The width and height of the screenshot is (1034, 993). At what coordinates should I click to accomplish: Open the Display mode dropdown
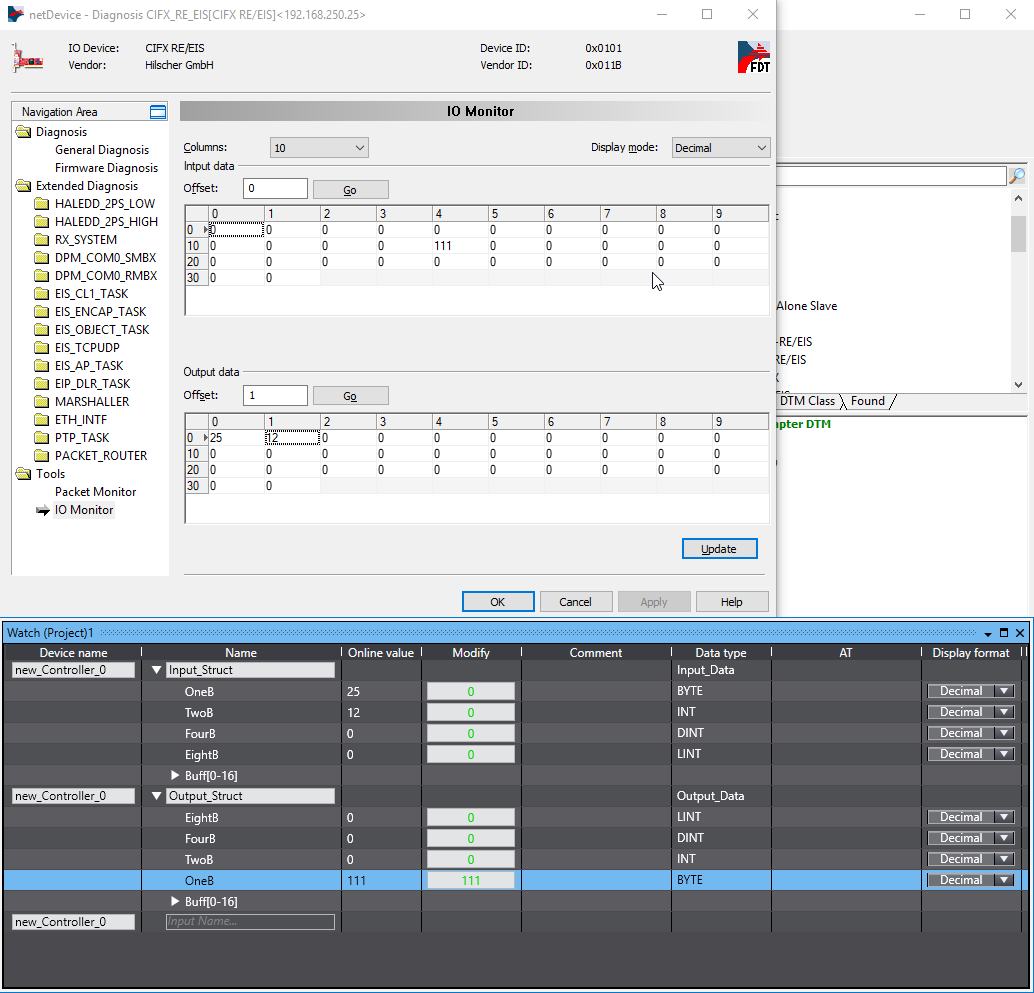[720, 148]
